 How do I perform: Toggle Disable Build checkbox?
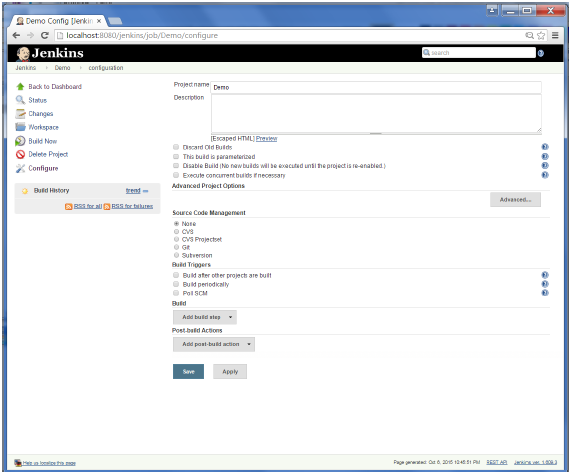click(176, 166)
